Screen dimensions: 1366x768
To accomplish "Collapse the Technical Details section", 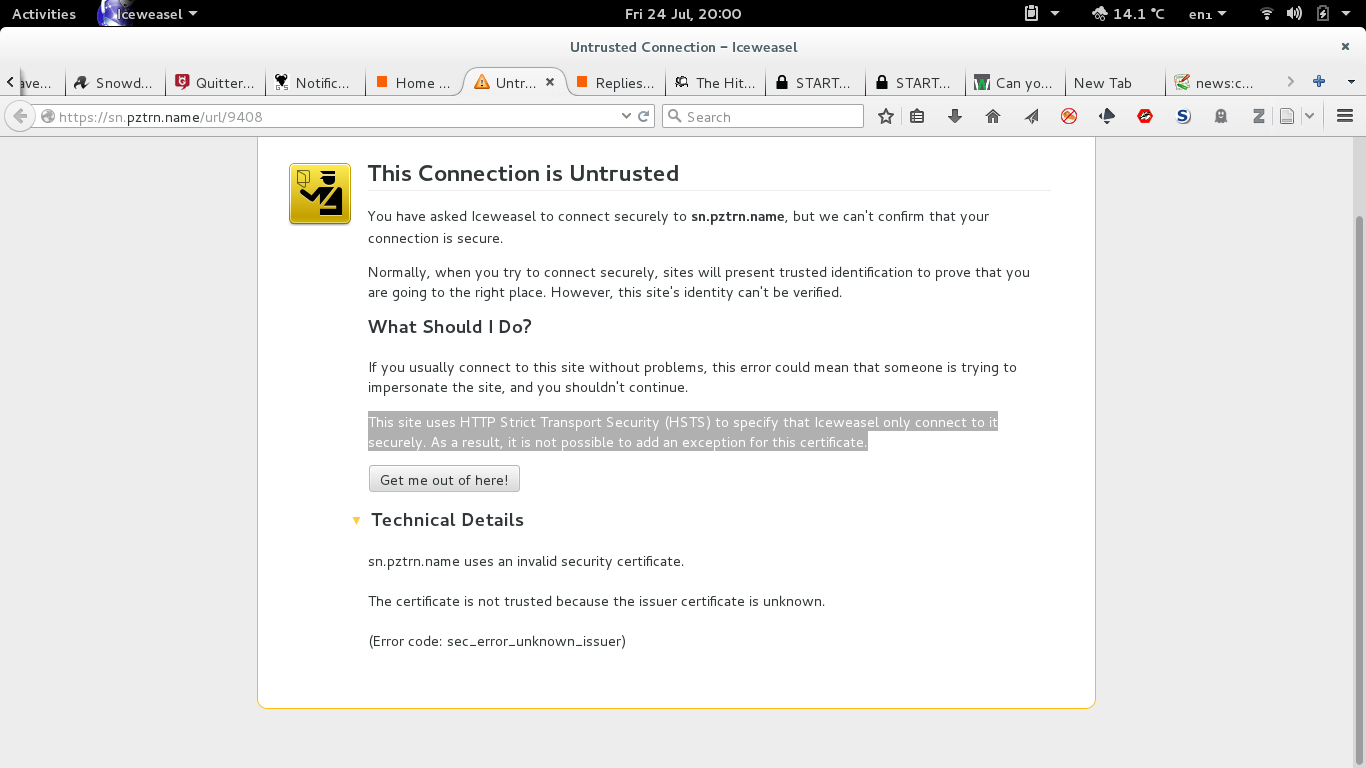I will [356, 521].
